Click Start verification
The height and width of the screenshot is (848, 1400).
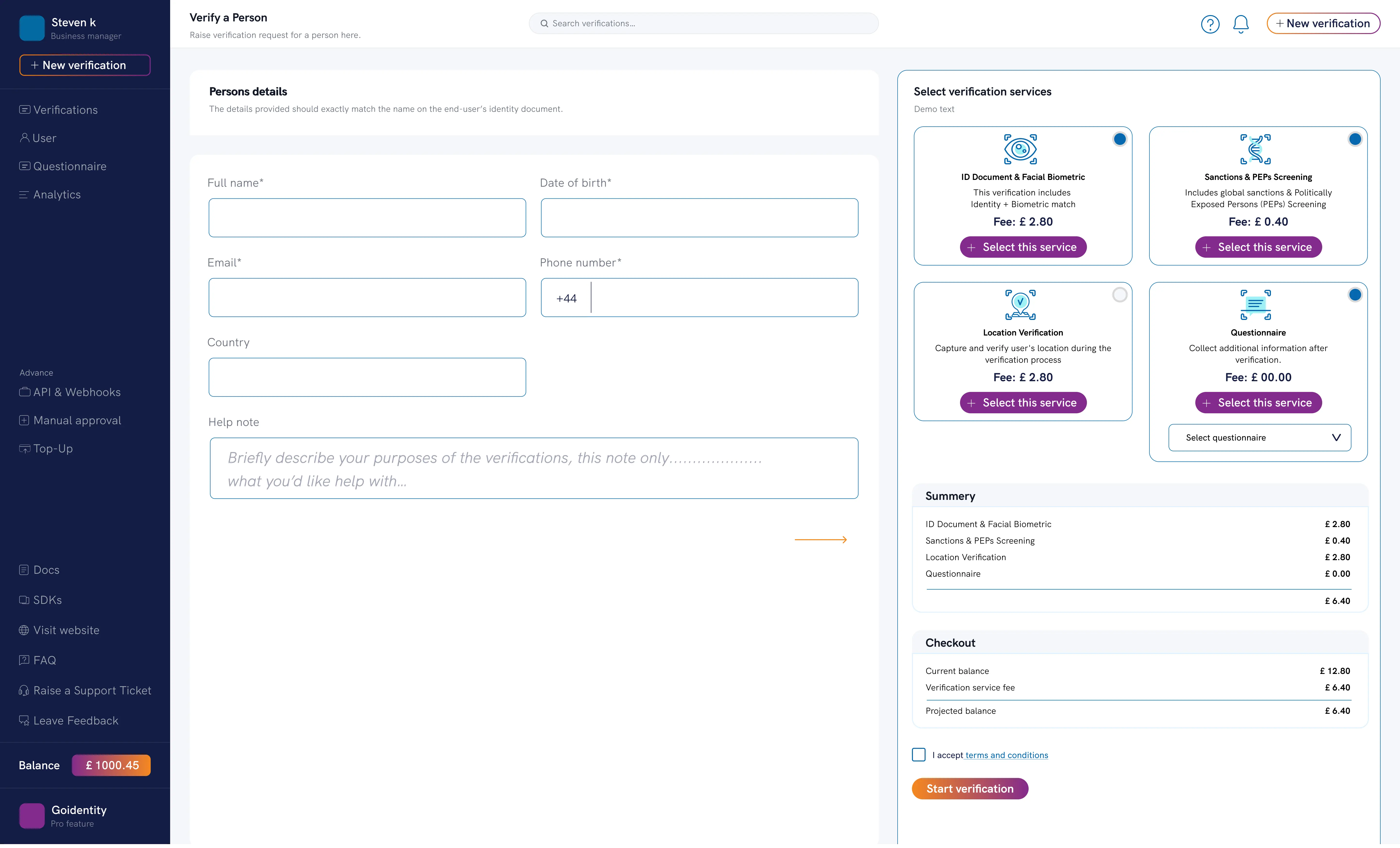970,788
